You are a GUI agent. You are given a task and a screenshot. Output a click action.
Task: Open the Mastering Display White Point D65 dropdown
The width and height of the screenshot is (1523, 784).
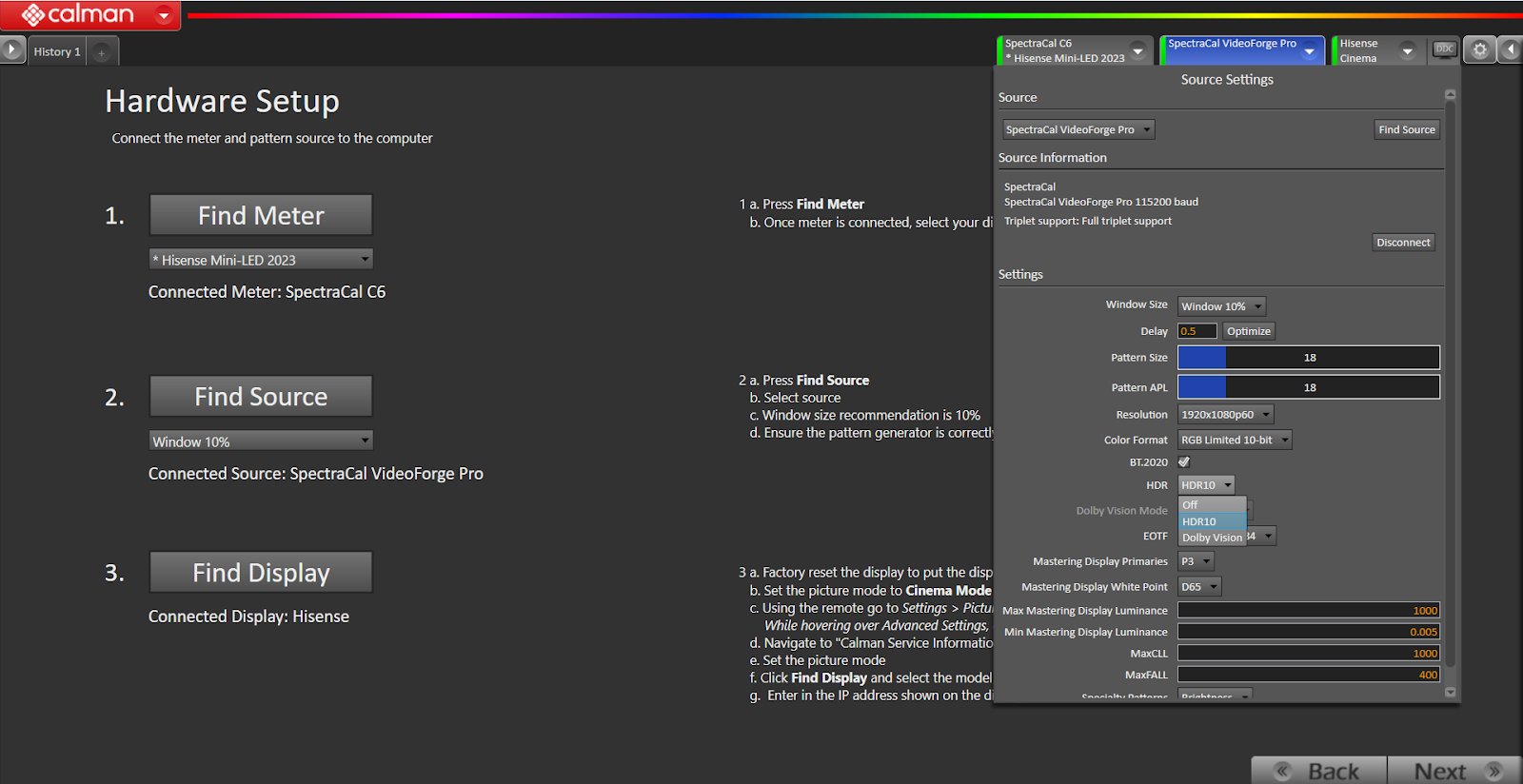pyautogui.click(x=1199, y=587)
